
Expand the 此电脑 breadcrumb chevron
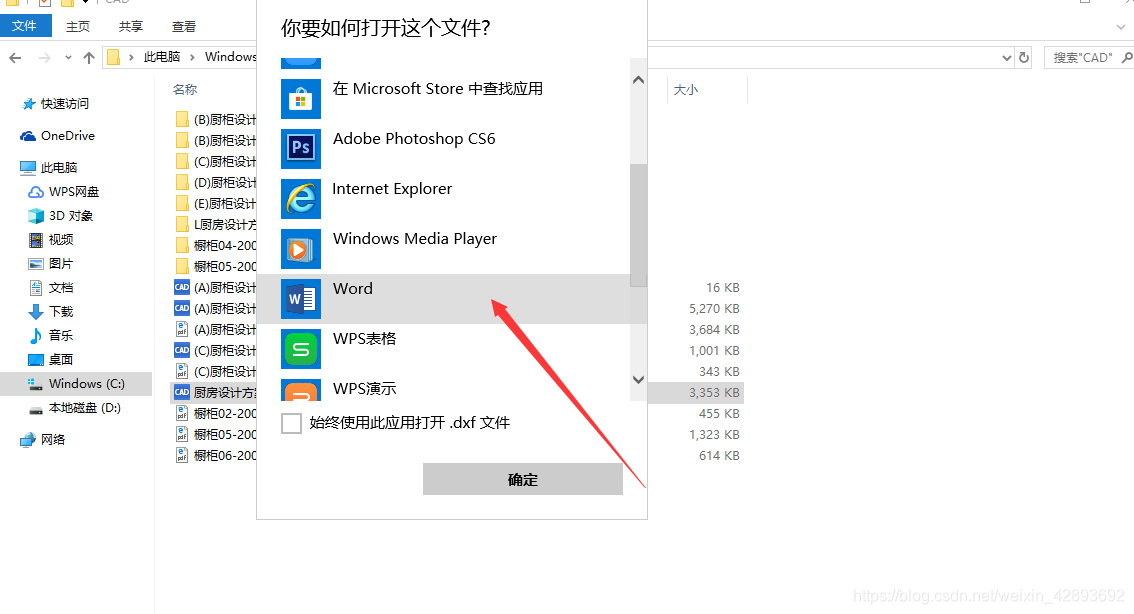192,57
